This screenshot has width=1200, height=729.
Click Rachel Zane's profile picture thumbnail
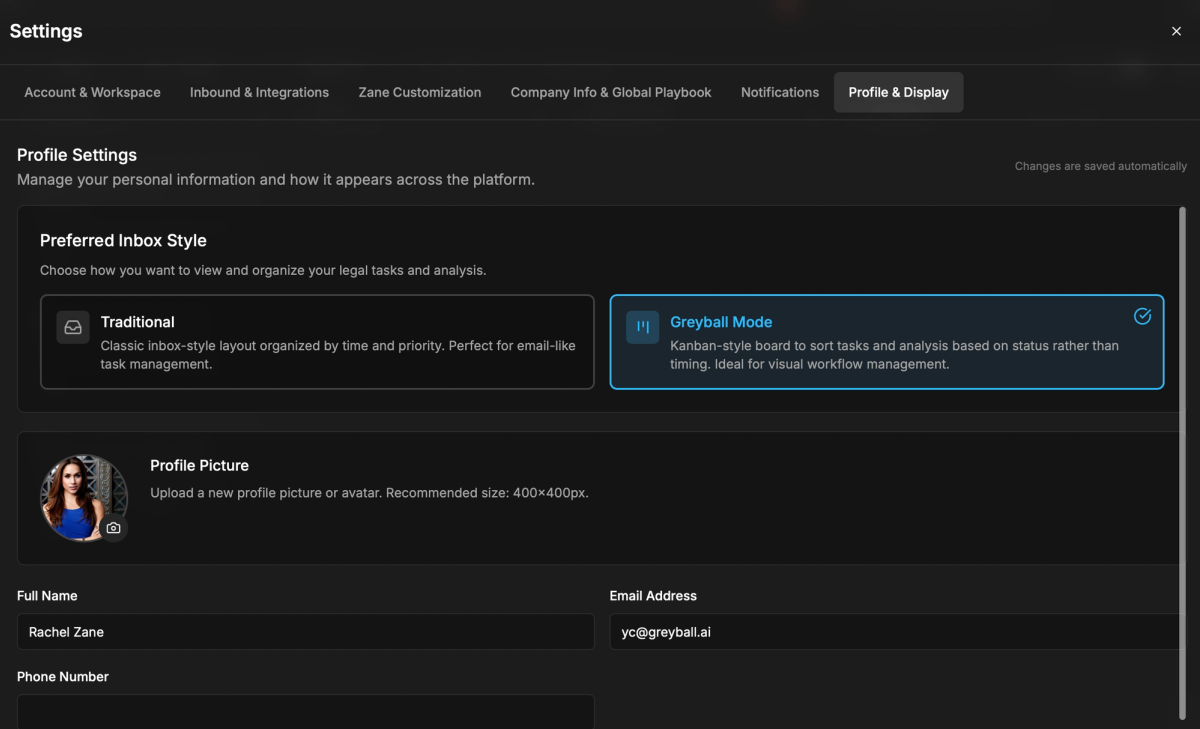[82, 495]
